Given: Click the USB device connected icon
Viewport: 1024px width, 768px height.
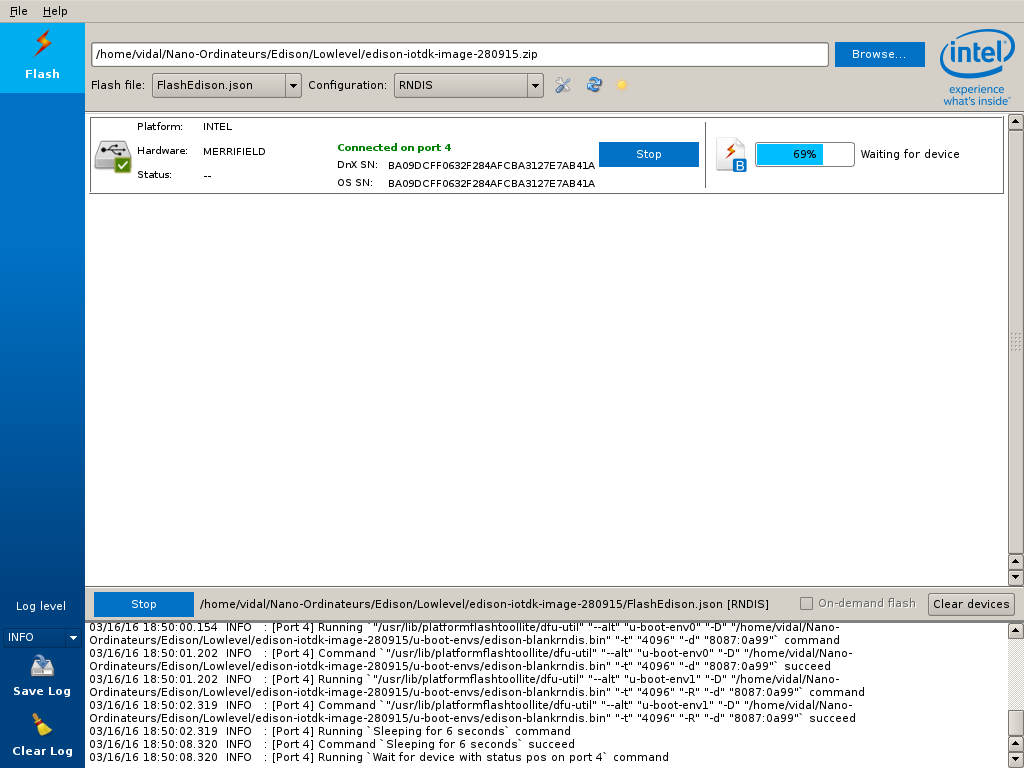Looking at the screenshot, I should point(113,155).
